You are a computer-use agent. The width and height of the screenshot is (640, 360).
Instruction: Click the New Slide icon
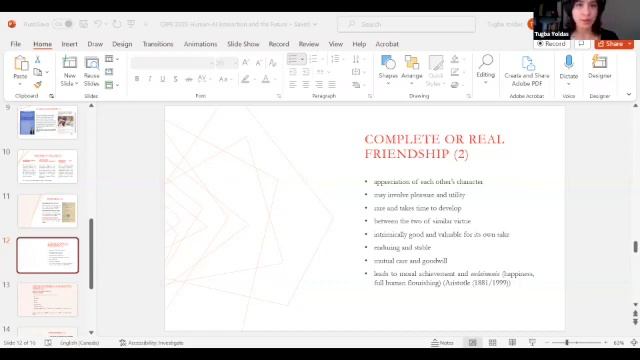69,62
